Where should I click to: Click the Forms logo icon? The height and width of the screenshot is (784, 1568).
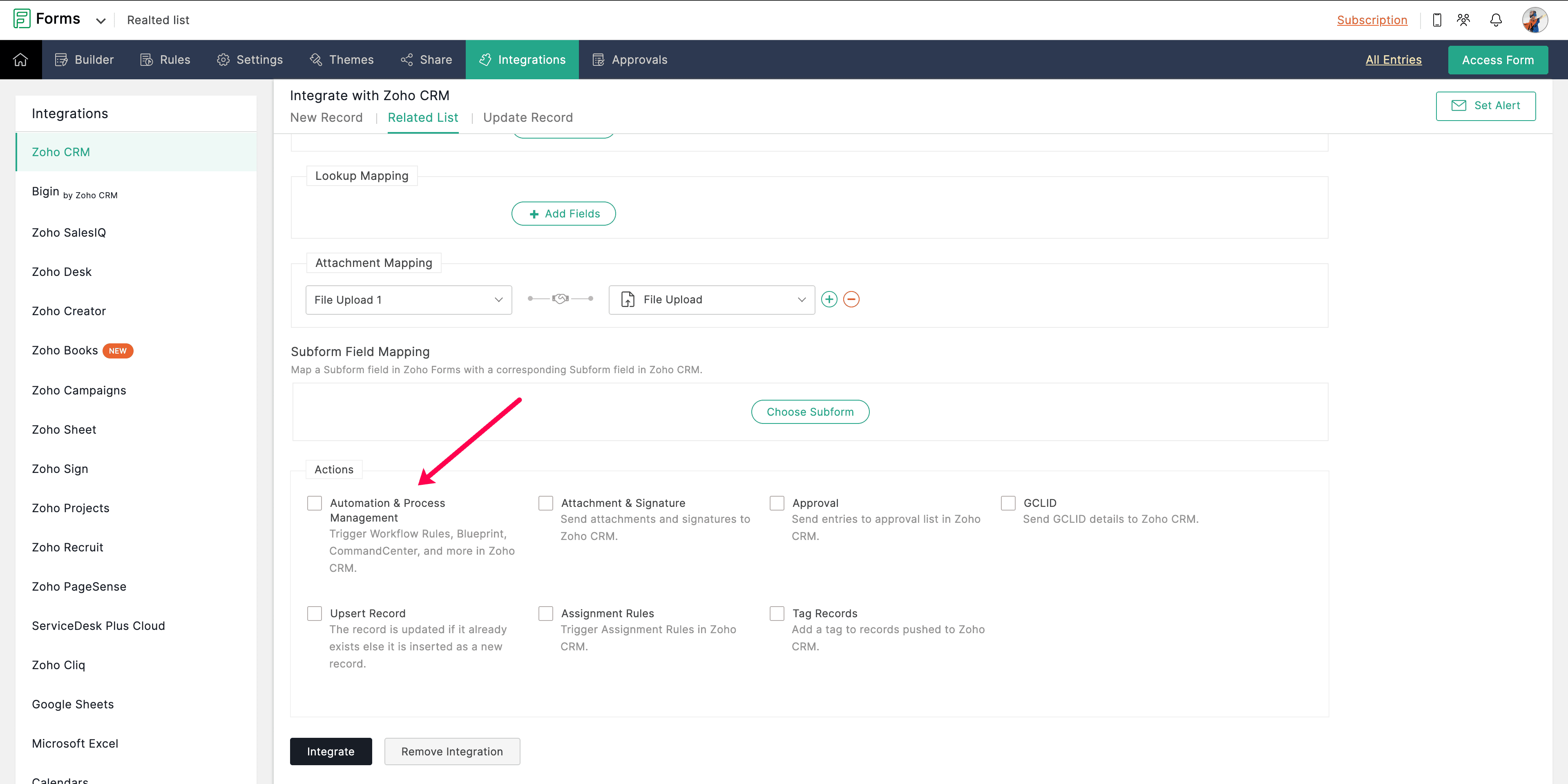click(x=22, y=19)
